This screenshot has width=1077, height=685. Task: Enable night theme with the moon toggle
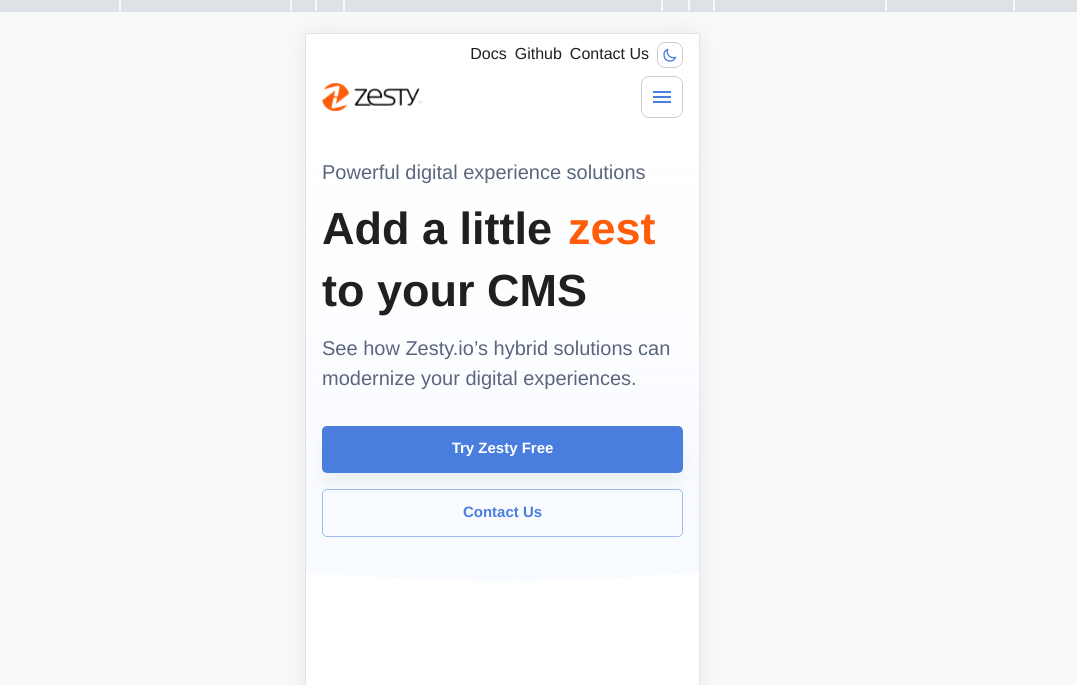(669, 55)
